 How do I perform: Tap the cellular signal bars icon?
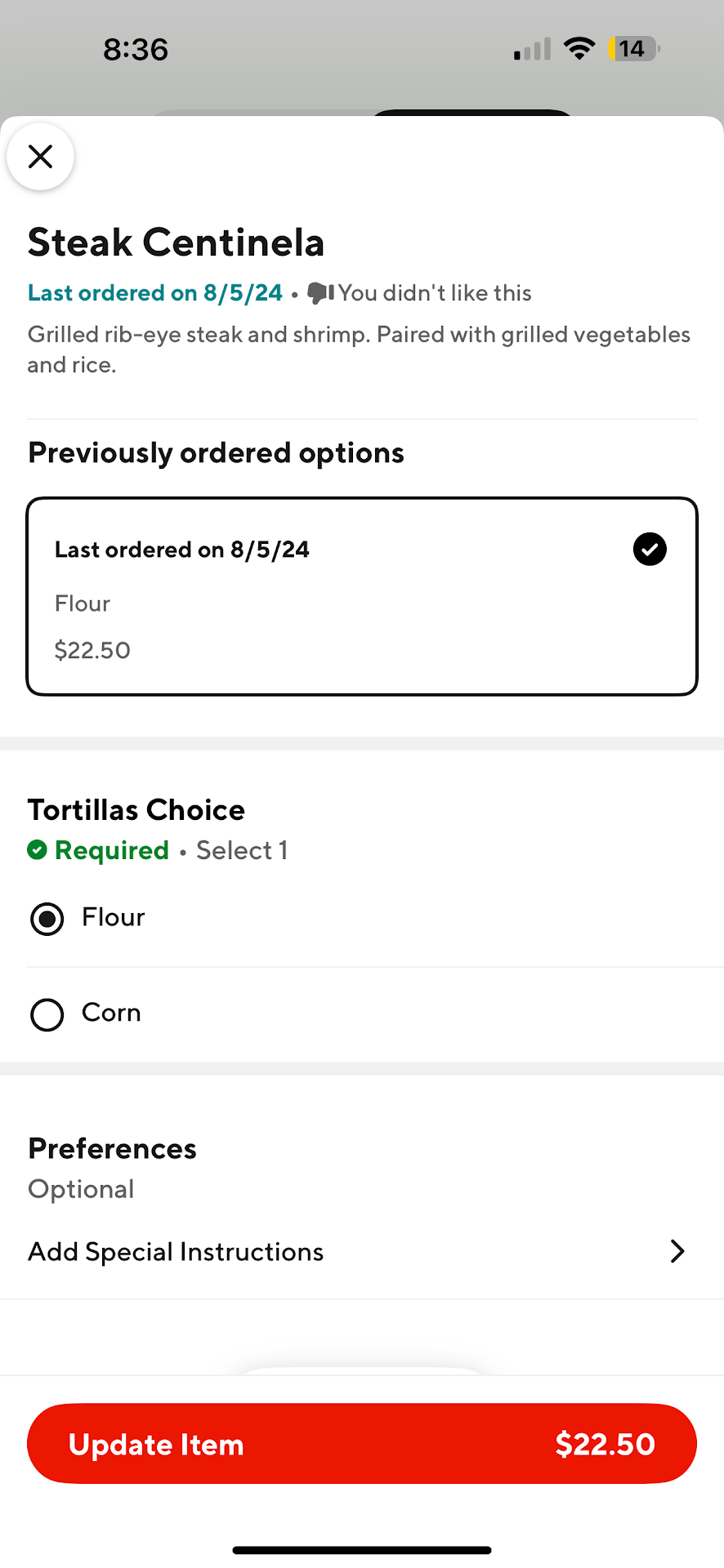tap(532, 50)
